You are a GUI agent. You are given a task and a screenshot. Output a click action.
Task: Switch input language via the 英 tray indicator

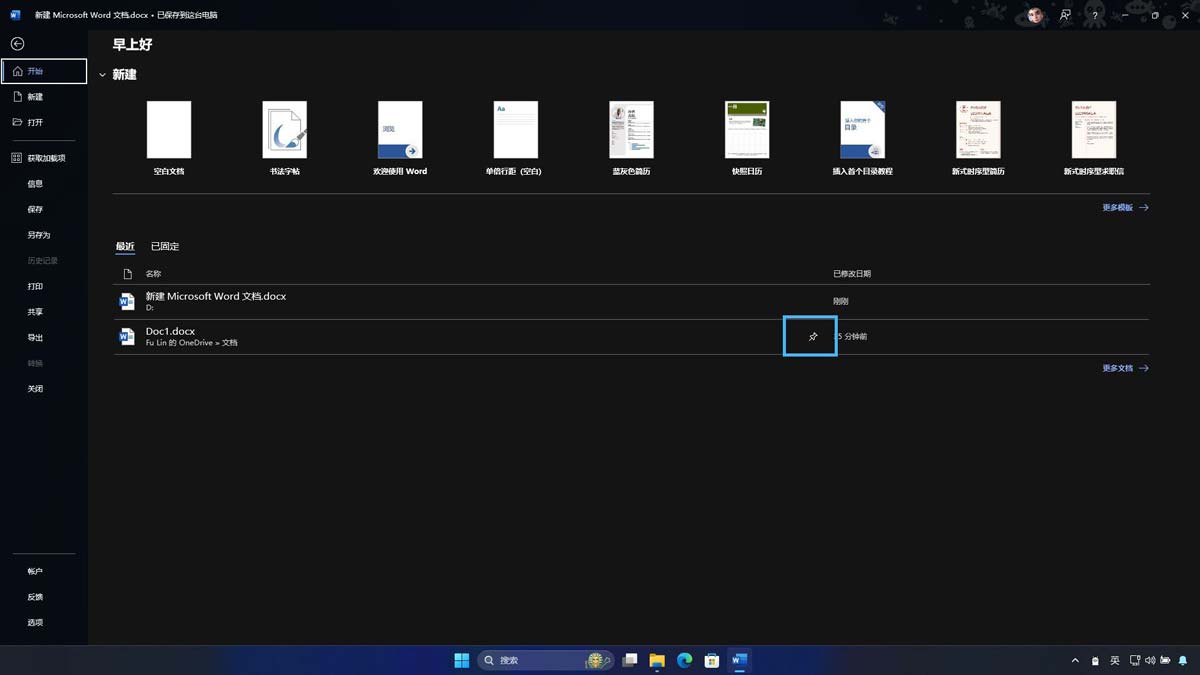tap(1113, 660)
